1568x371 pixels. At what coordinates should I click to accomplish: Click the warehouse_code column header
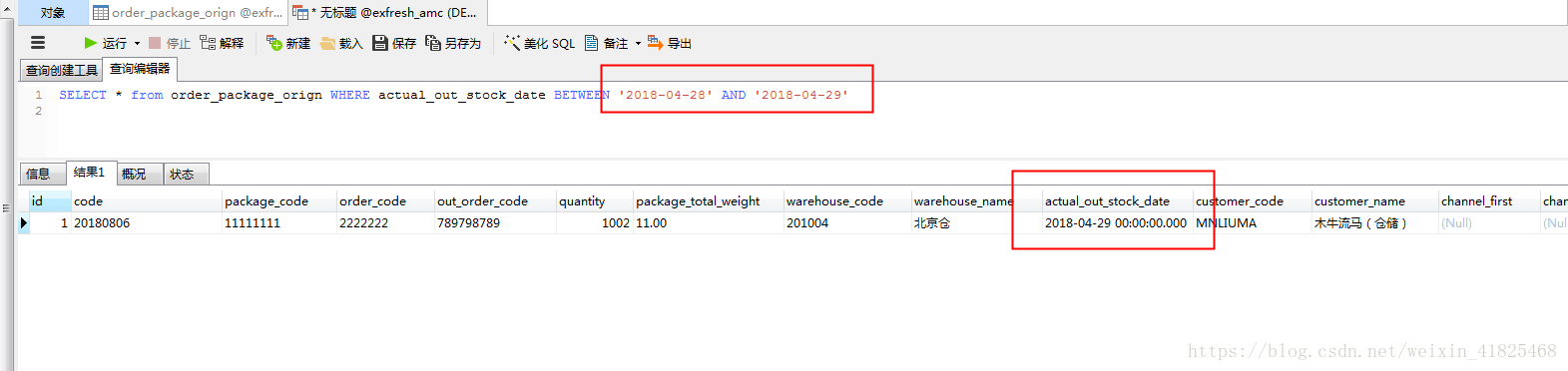click(847, 200)
